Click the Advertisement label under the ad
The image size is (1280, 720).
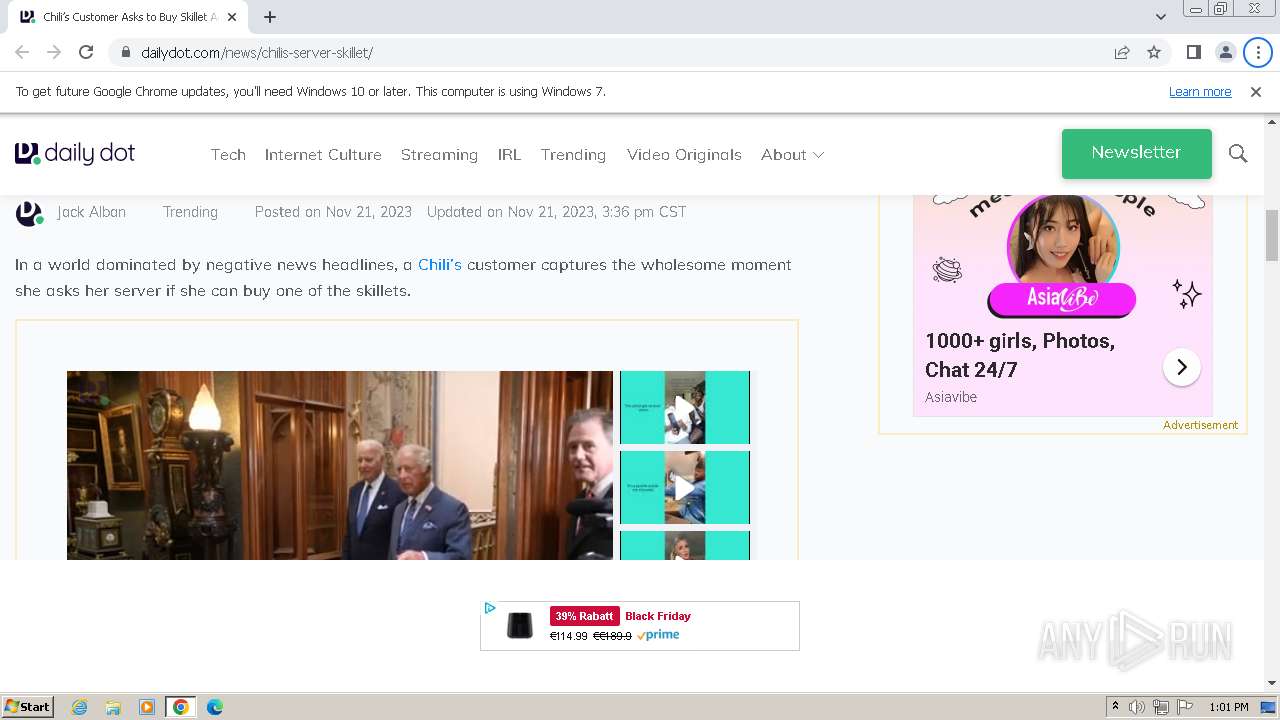(x=1200, y=425)
